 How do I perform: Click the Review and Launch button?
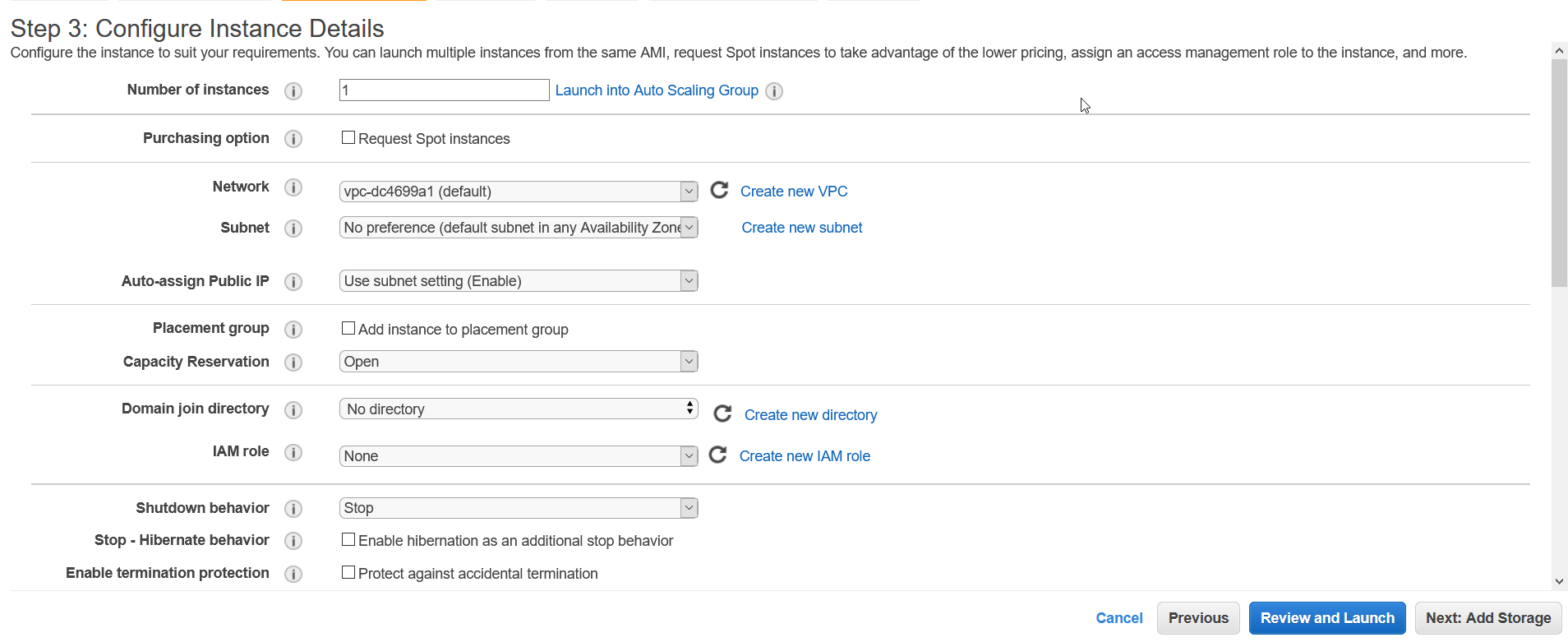(1327, 618)
